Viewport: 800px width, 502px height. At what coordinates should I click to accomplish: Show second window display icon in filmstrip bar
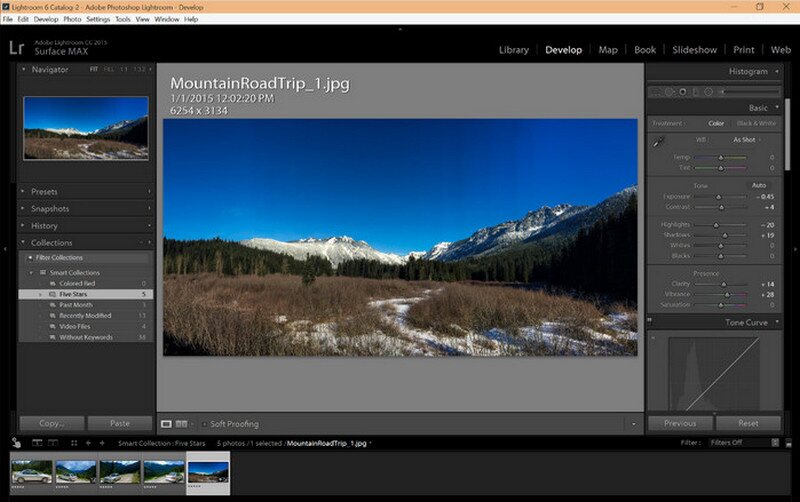53,443
